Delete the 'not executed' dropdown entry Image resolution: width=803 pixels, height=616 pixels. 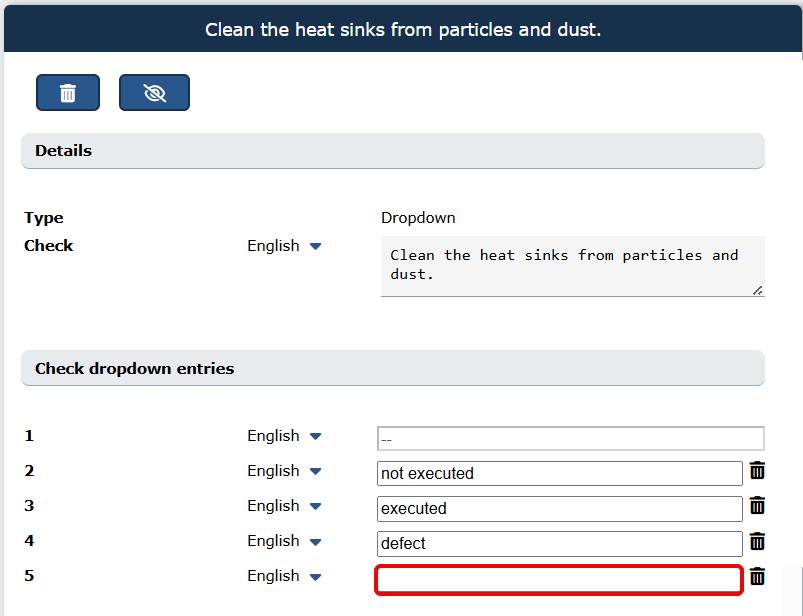(x=757, y=471)
